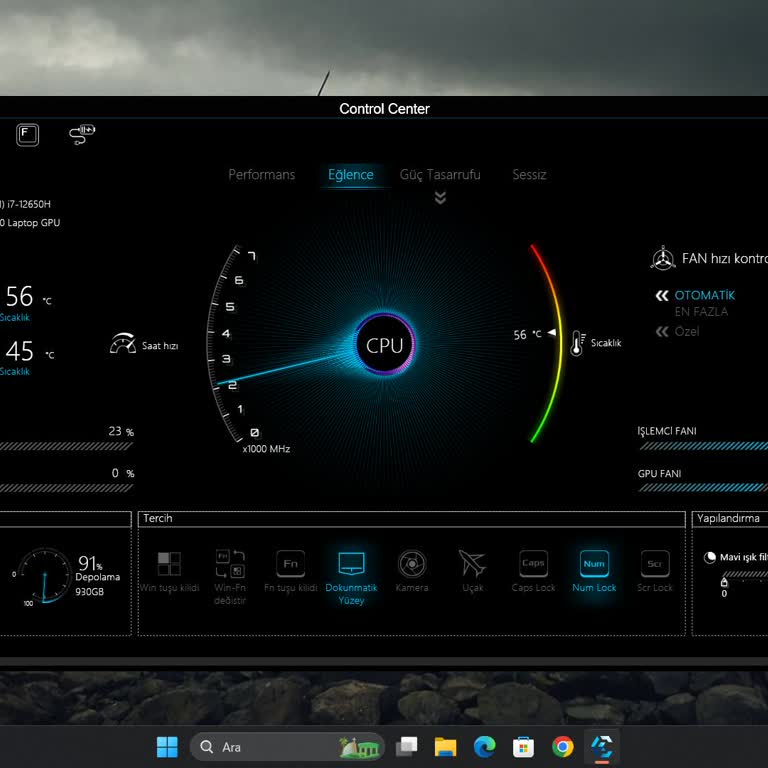Click the Ara taskbar search box
The image size is (768, 768).
(287, 747)
